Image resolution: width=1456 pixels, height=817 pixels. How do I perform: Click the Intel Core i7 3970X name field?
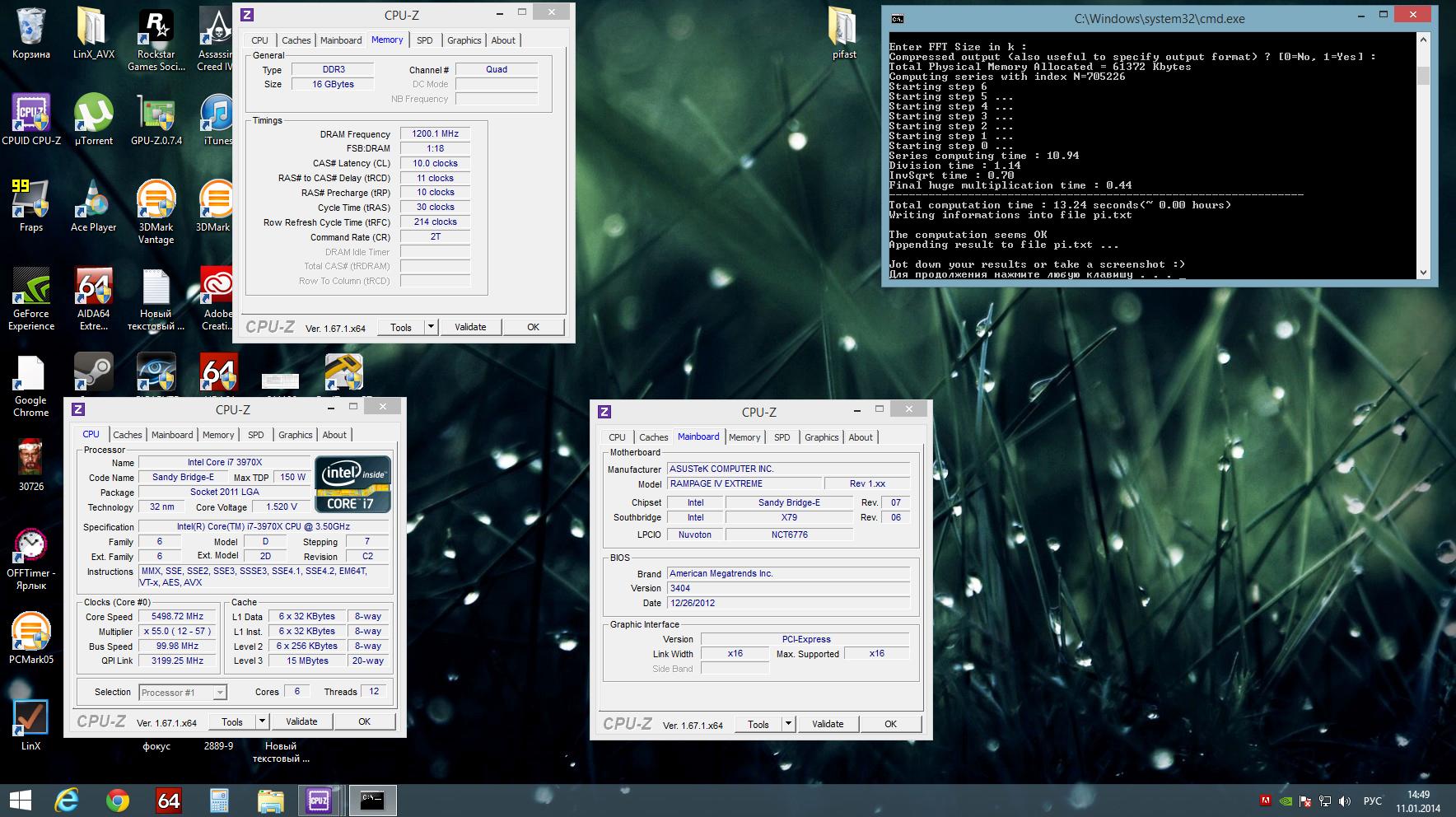click(x=225, y=462)
